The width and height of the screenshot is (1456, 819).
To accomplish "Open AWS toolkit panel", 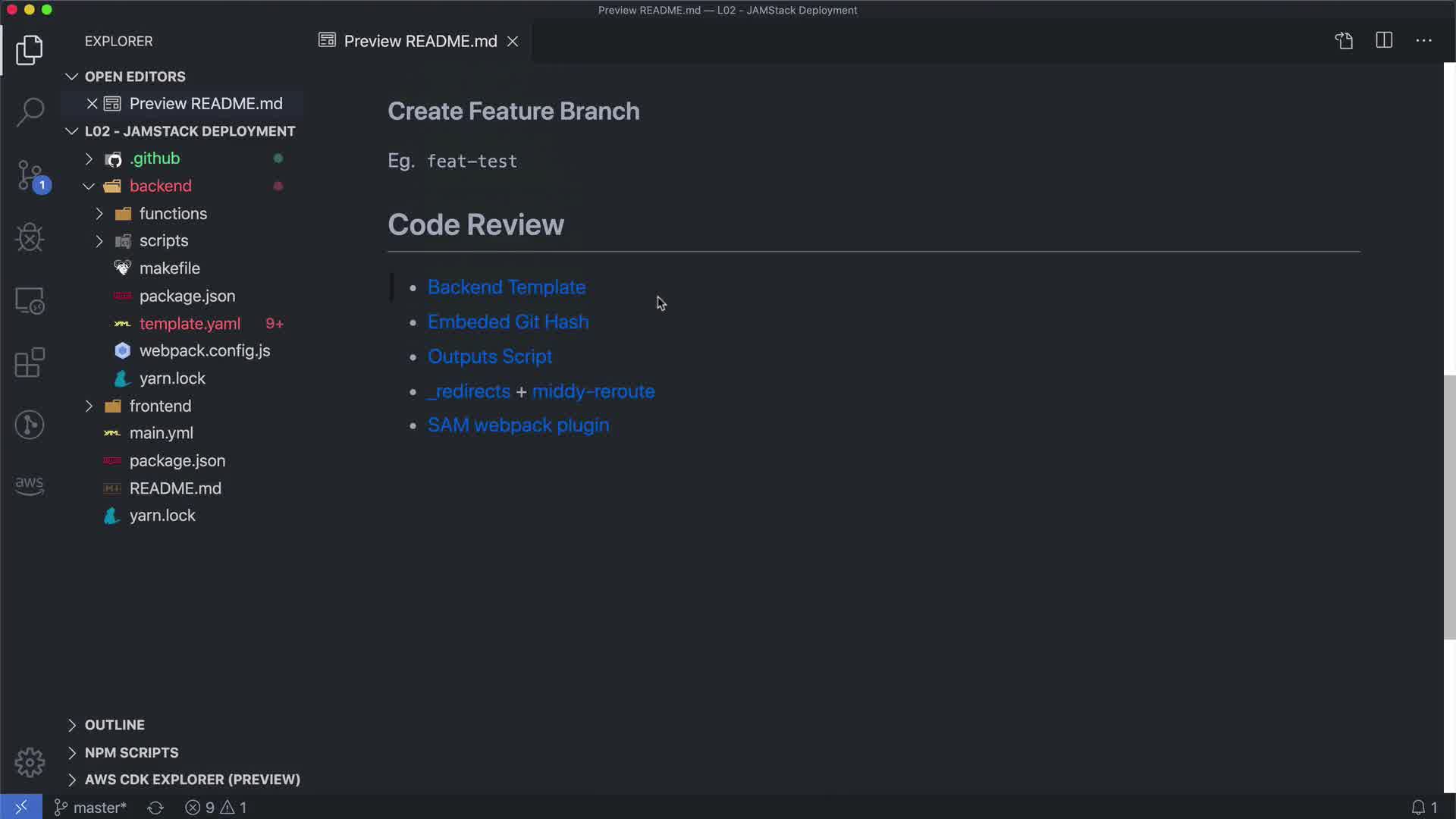I will (30, 485).
